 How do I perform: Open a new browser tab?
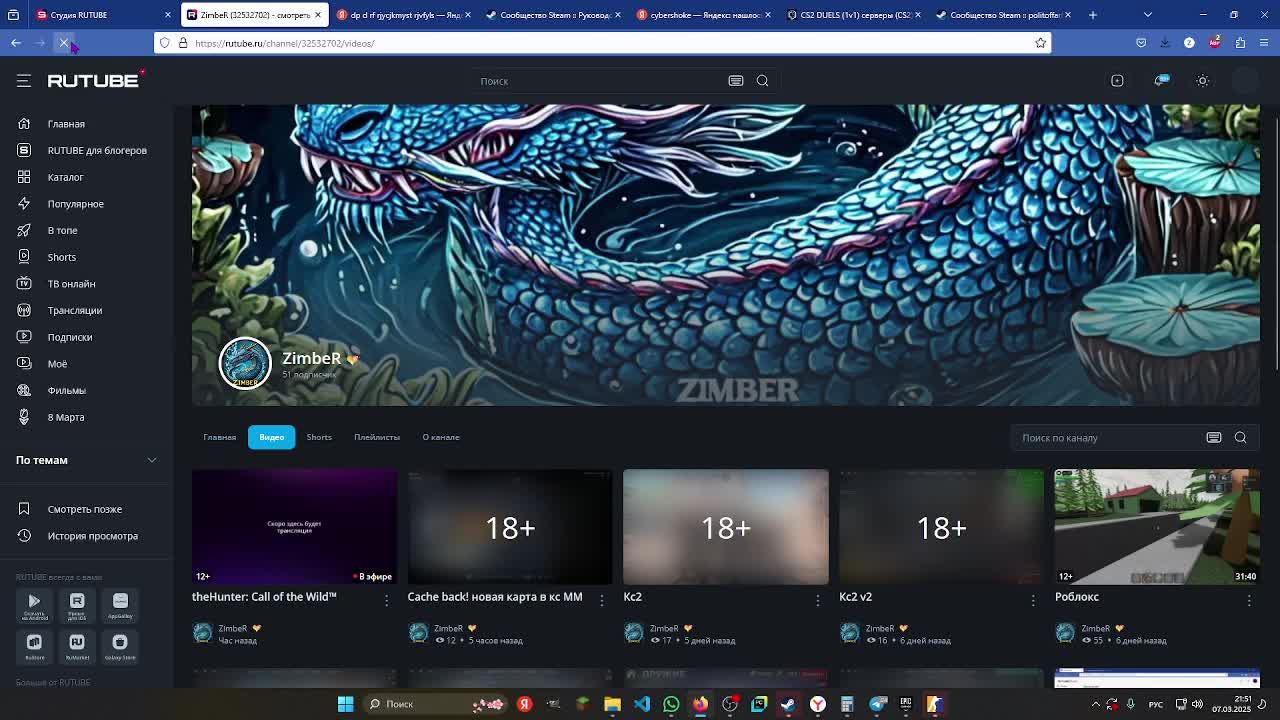[x=1093, y=15]
